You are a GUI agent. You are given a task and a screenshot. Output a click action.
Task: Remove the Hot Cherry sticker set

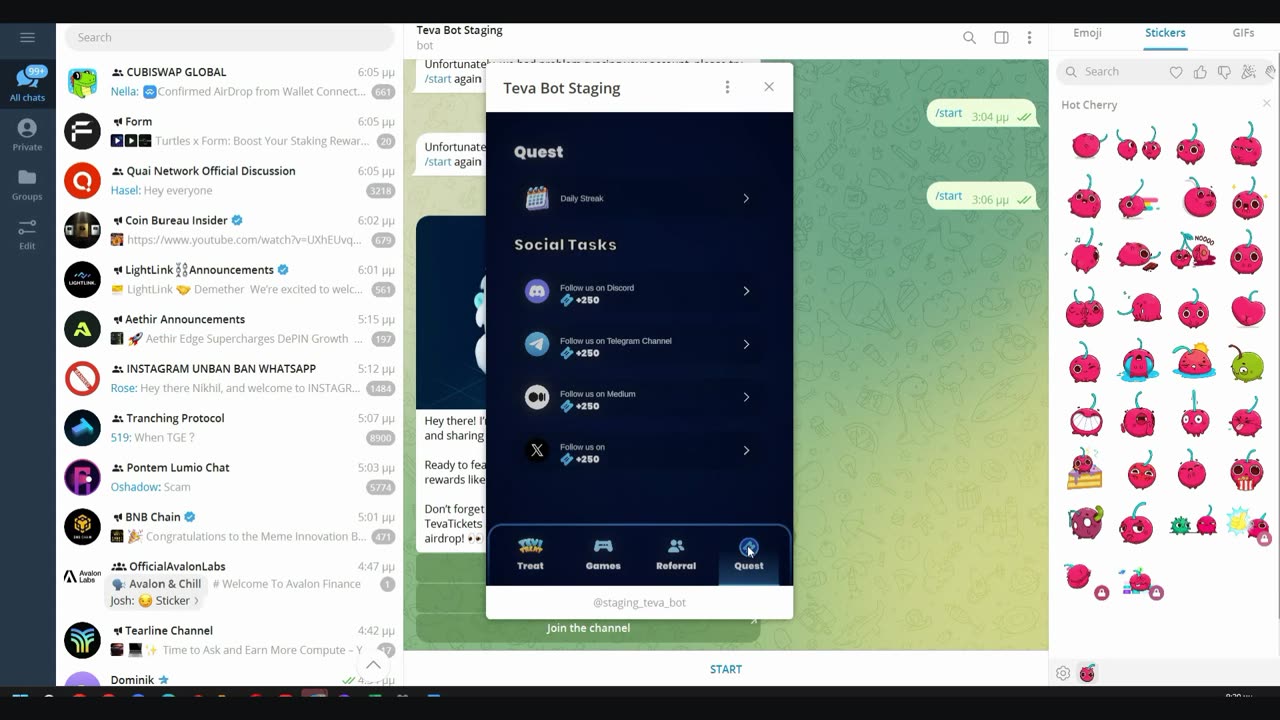(1266, 104)
